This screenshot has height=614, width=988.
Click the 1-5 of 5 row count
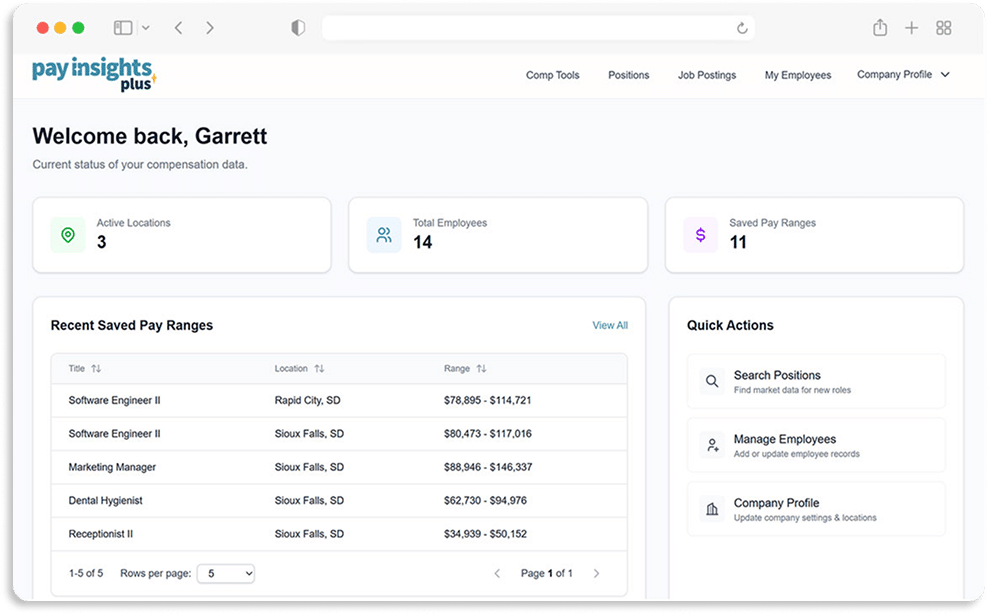86,574
